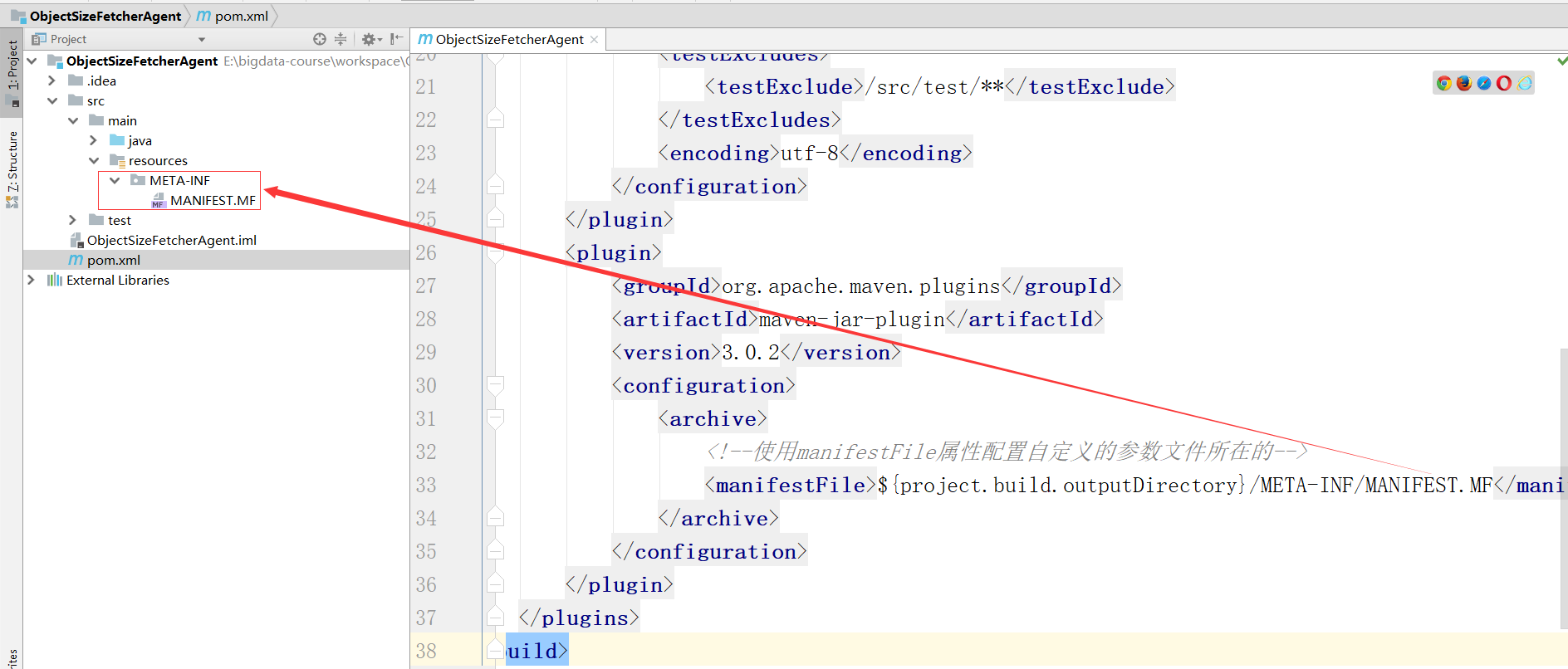The height and width of the screenshot is (669, 1568).
Task: Open preview in Internet Explorer icon
Action: click(1525, 83)
